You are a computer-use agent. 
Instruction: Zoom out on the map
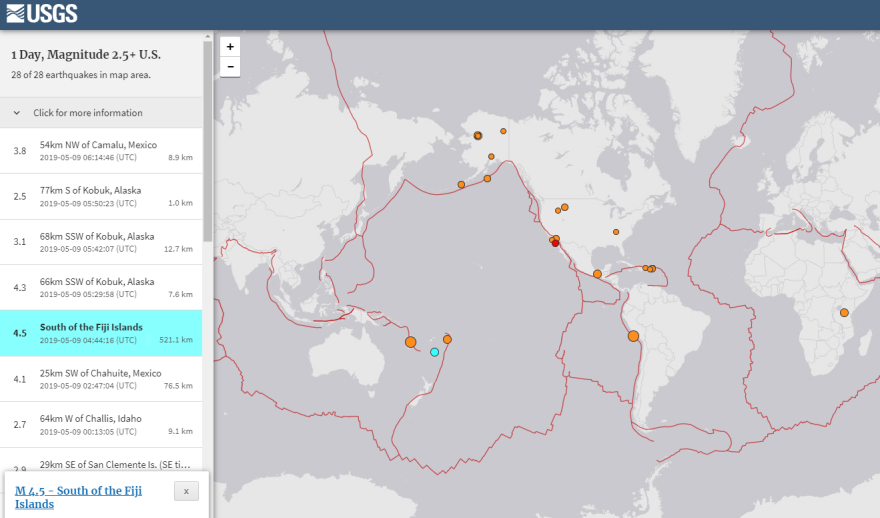pos(231,67)
